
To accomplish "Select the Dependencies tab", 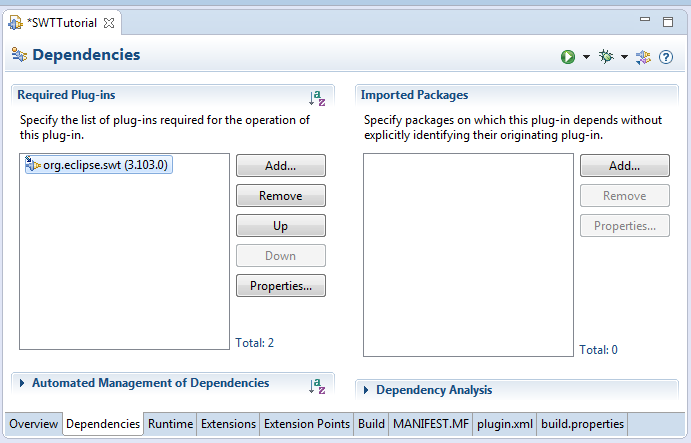I will coord(103,424).
